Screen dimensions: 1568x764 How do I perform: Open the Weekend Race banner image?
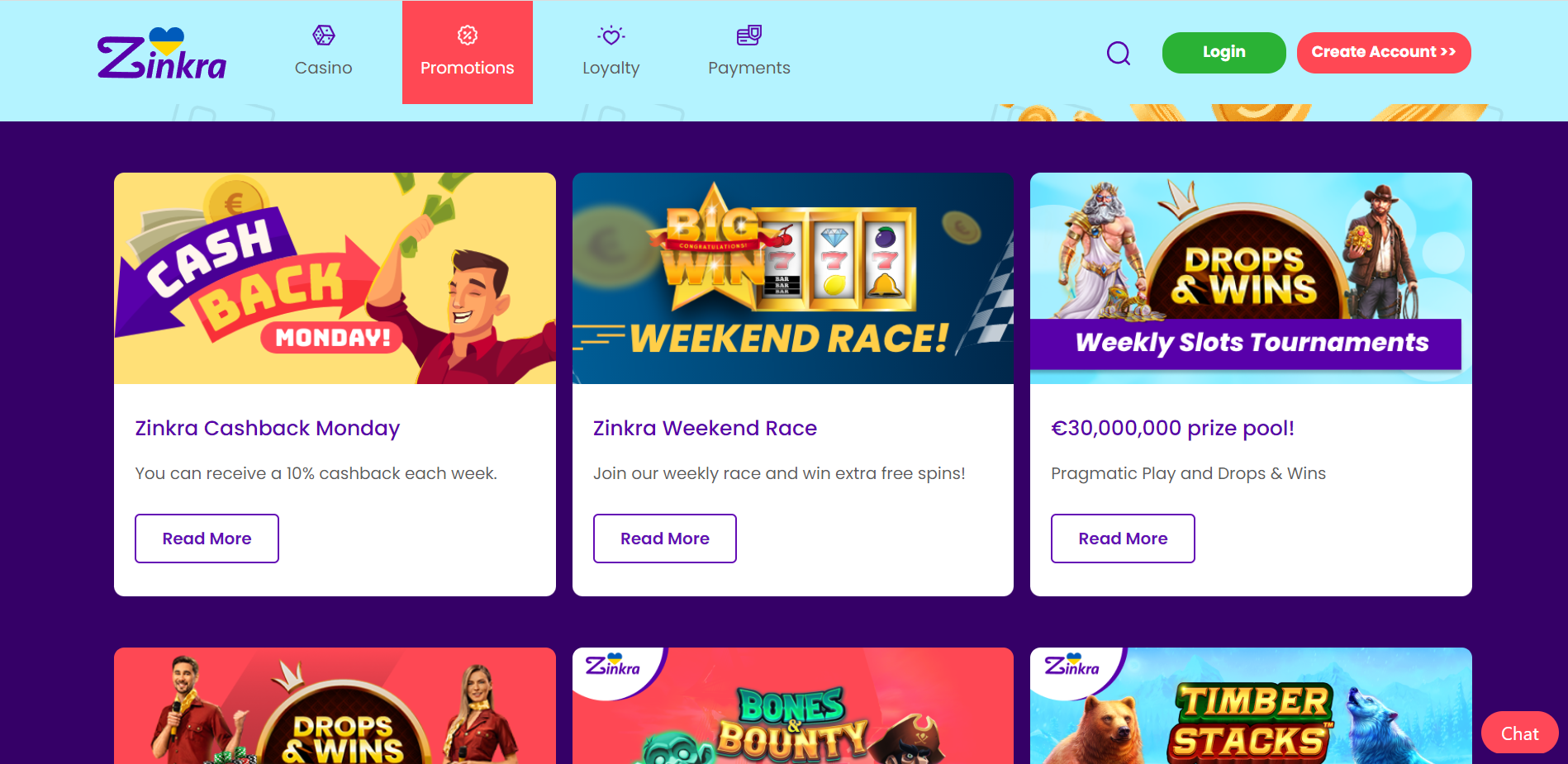click(x=793, y=278)
